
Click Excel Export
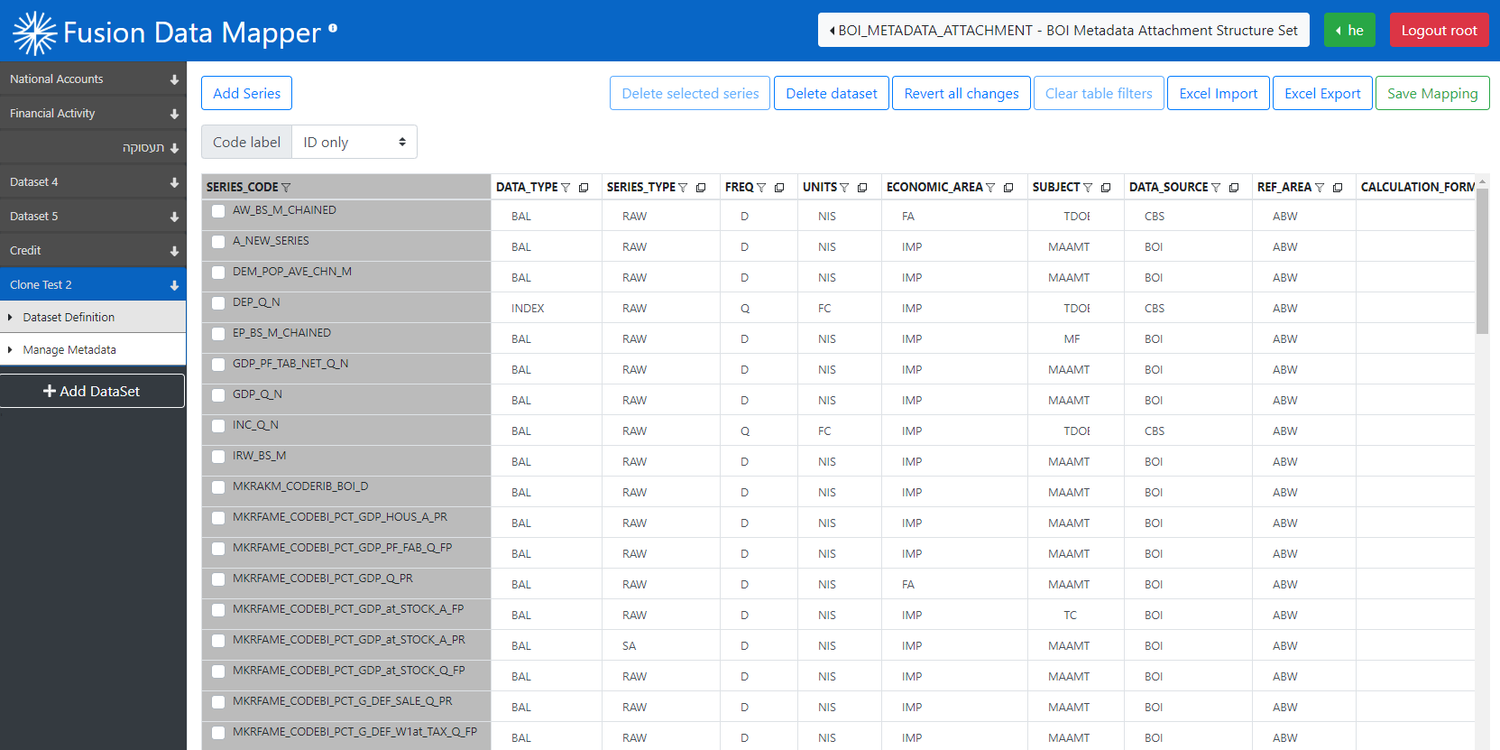1322,92
